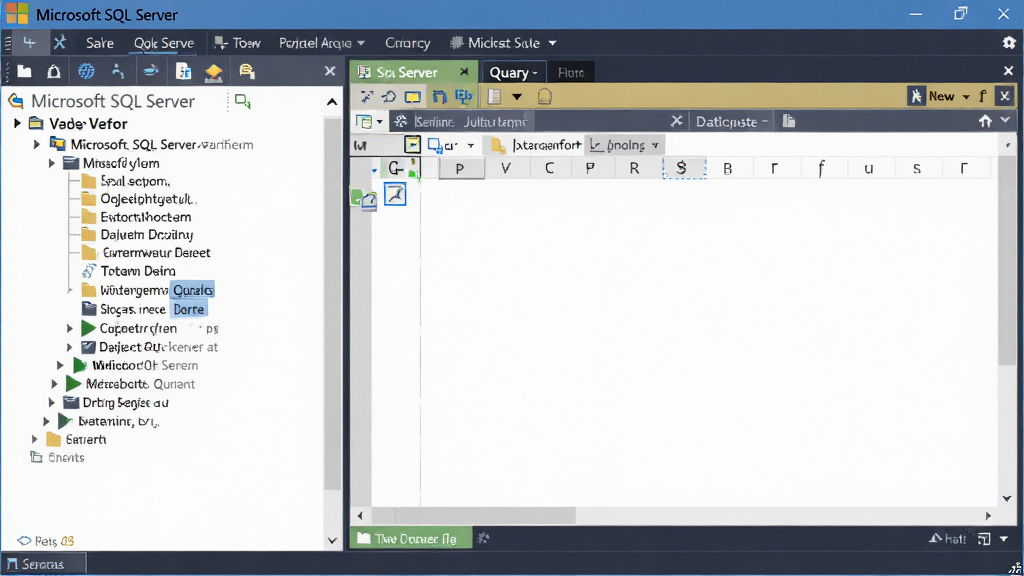Click the blue boxed icon in the first grid row
Viewport: 1024px width, 576px height.
coord(395,194)
